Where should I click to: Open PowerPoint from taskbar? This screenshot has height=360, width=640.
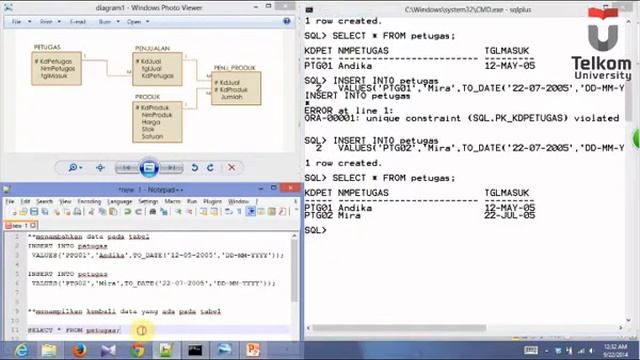coord(253,350)
